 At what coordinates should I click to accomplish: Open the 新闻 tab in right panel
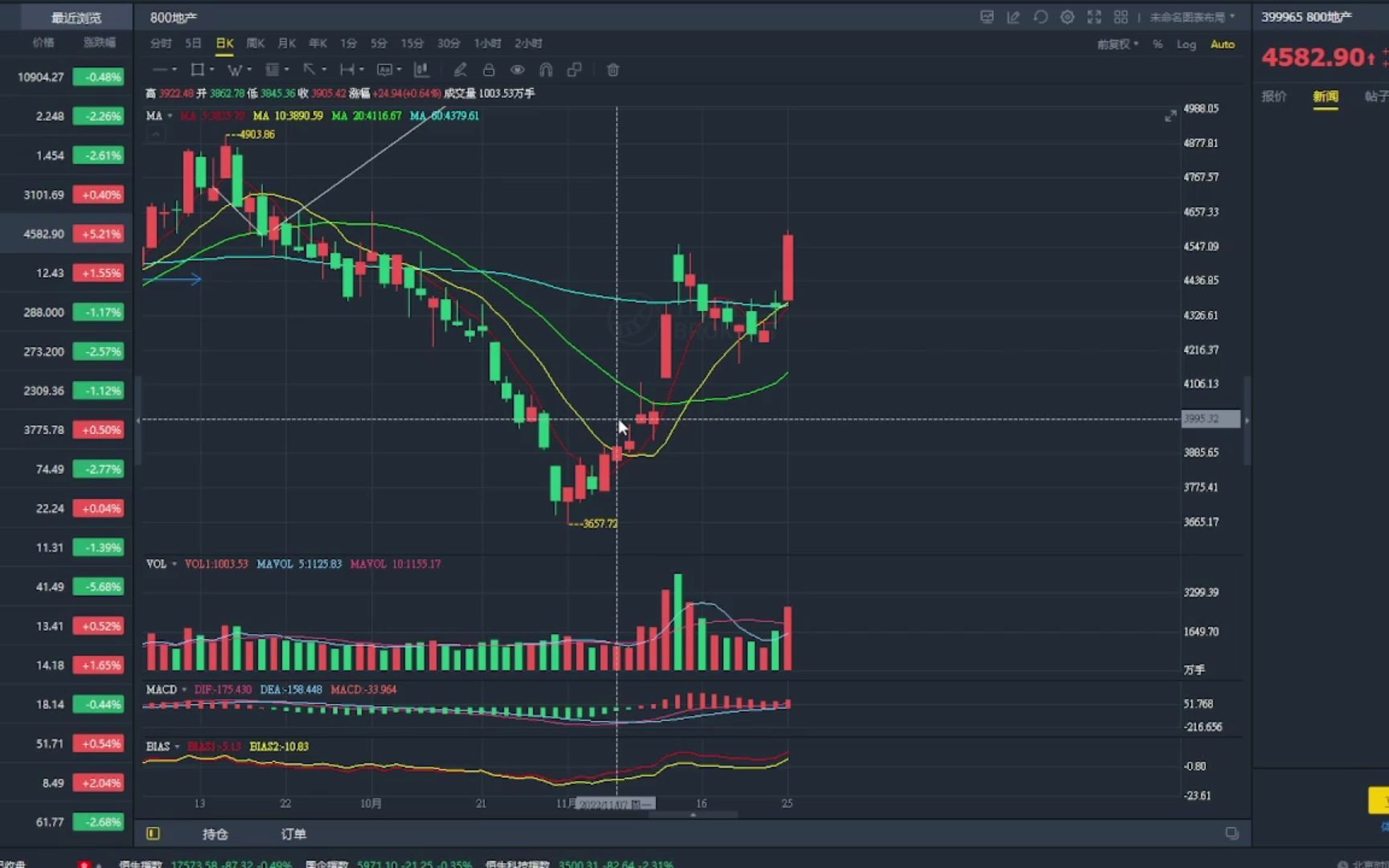[x=1325, y=96]
